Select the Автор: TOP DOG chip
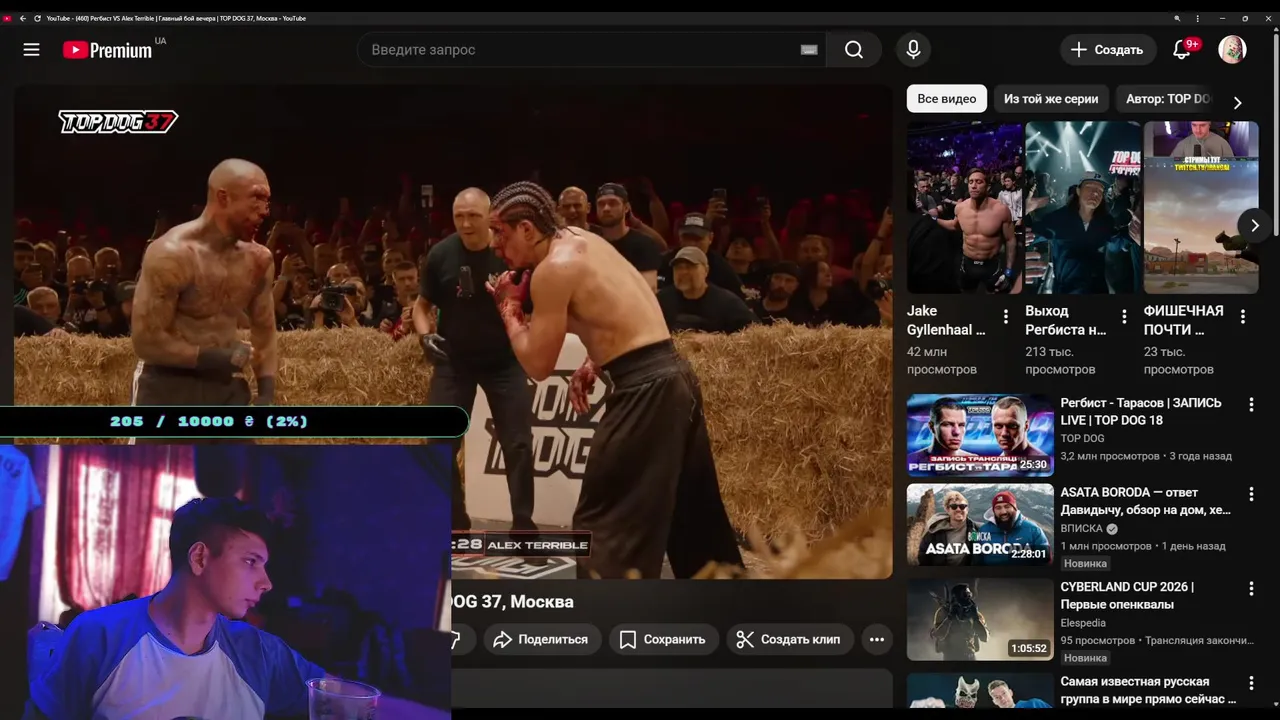1280x720 pixels. (1168, 99)
